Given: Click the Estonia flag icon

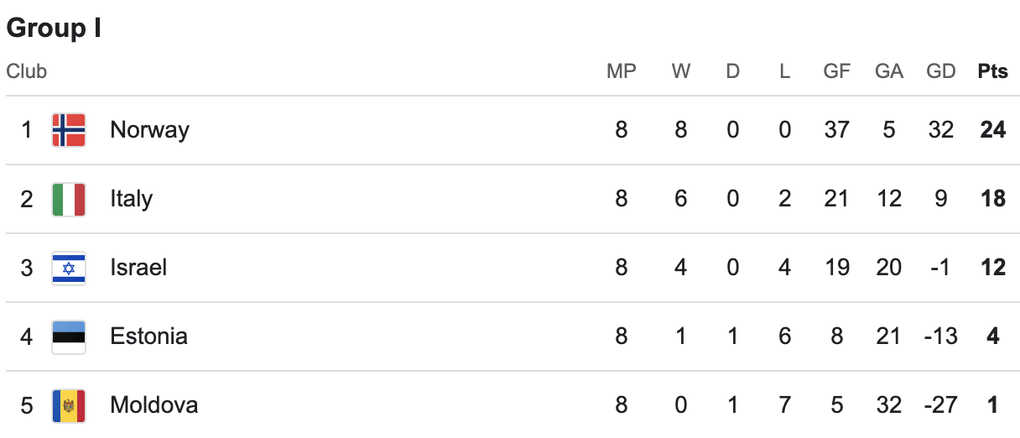Looking at the screenshot, I should click(68, 336).
